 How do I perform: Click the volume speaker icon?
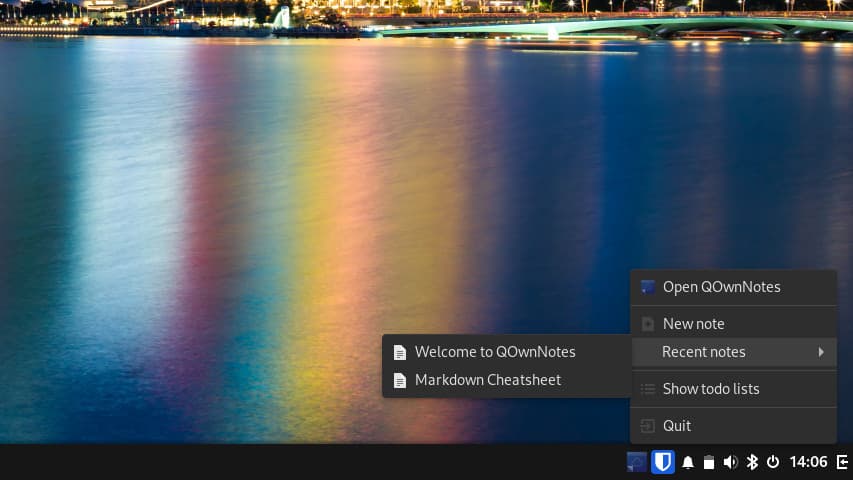click(x=730, y=462)
